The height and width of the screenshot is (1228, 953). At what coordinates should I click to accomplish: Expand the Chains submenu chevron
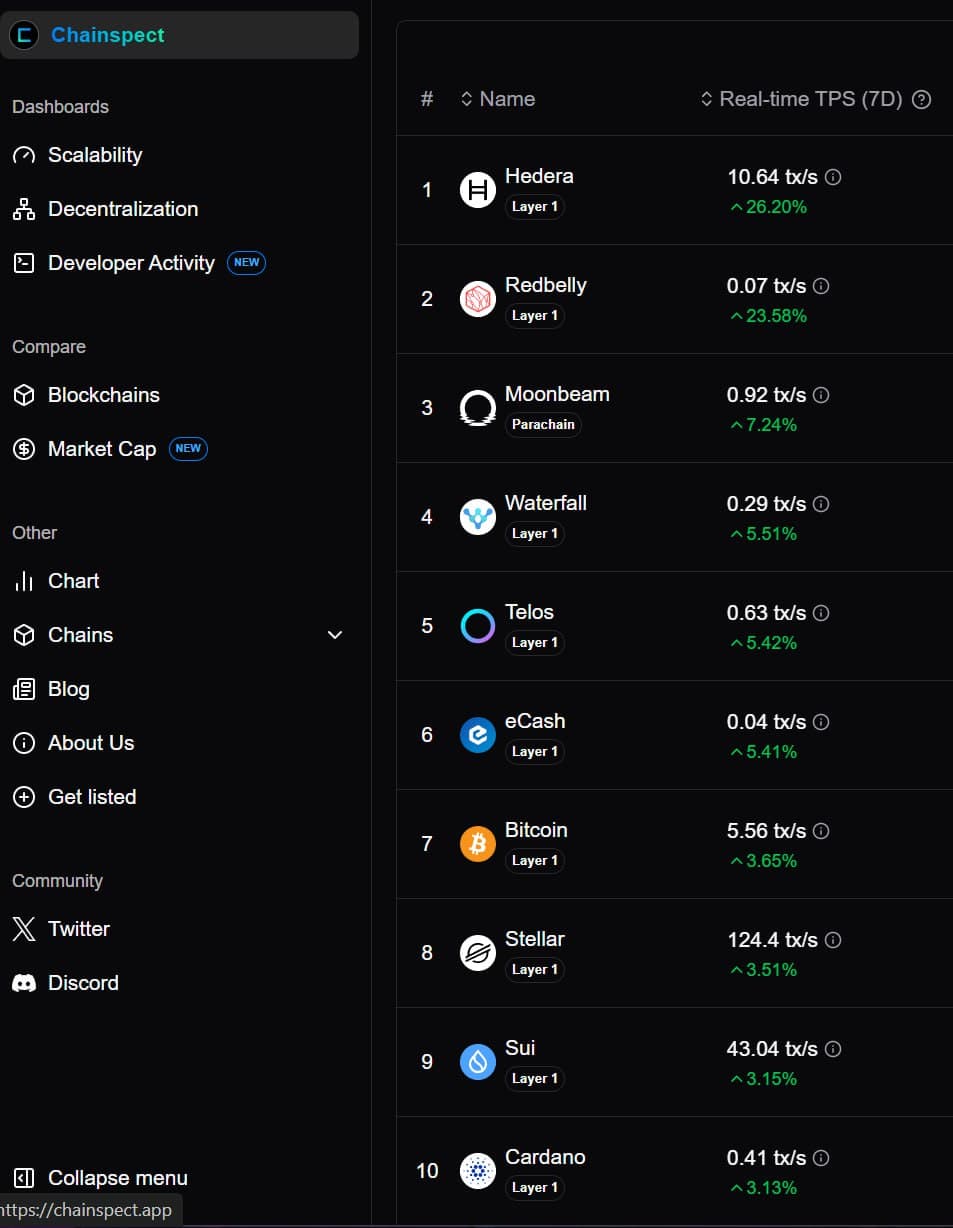335,635
